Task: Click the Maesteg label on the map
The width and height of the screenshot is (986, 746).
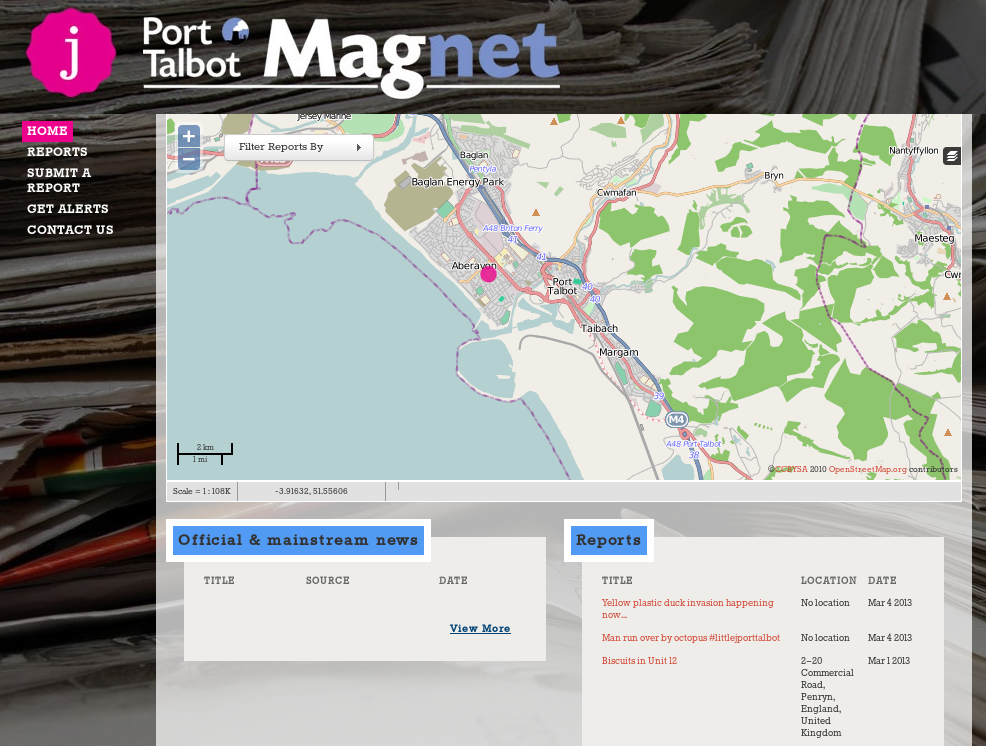Action: pyautogui.click(x=934, y=238)
